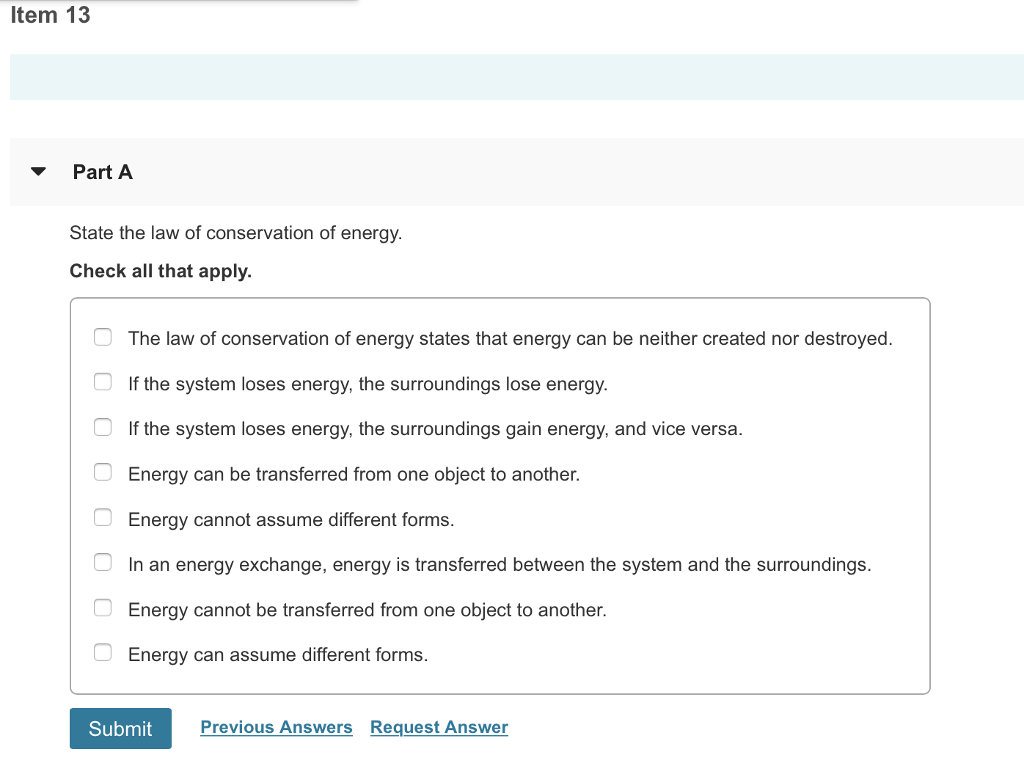Check 'Energy cannot be transferred' option

pyautogui.click(x=103, y=608)
